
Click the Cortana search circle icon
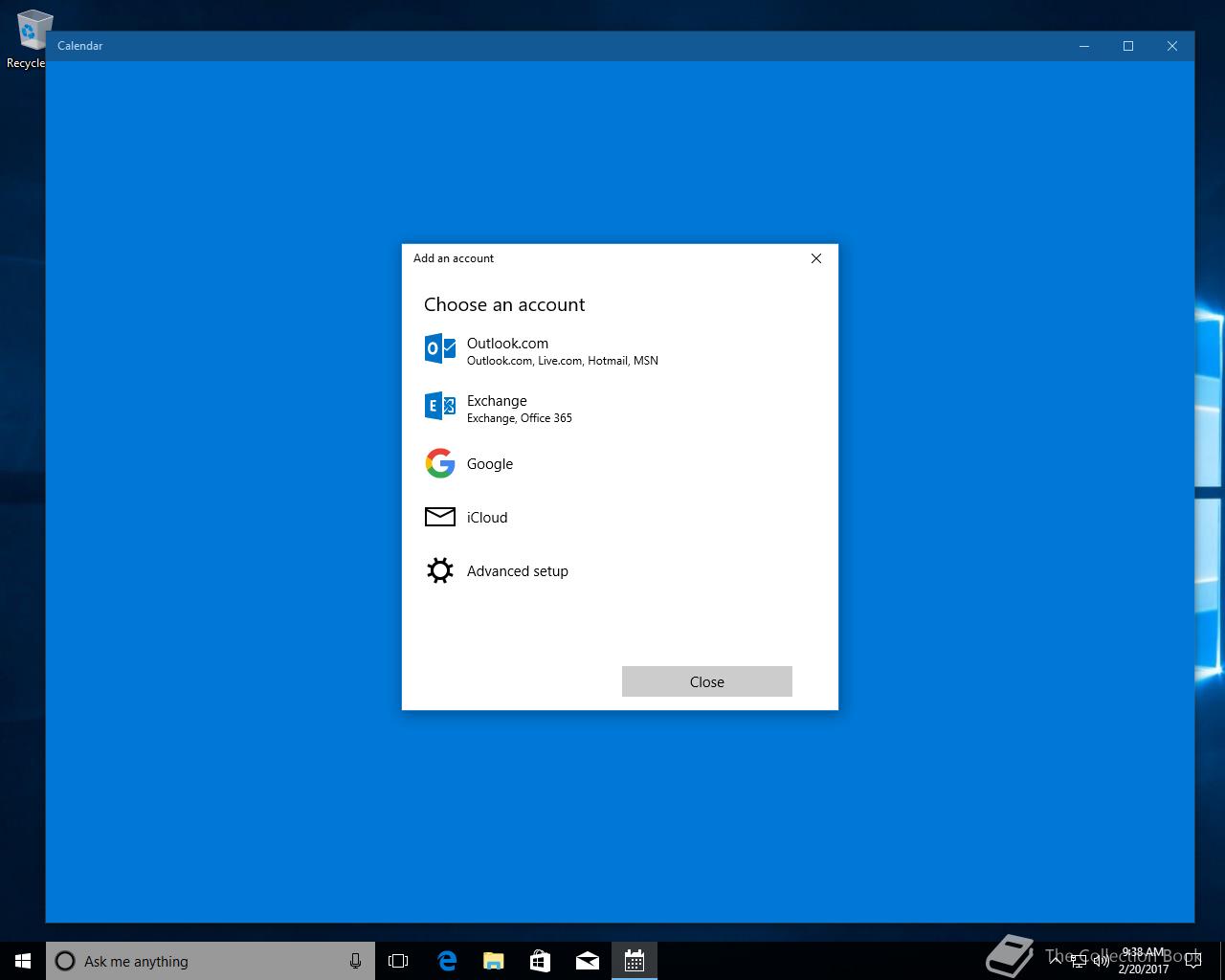click(65, 961)
